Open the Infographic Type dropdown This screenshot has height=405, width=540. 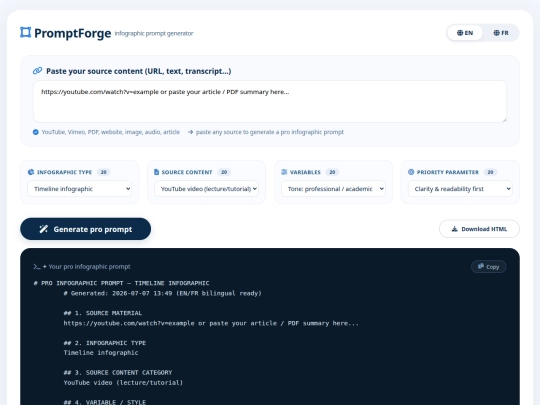pos(80,189)
